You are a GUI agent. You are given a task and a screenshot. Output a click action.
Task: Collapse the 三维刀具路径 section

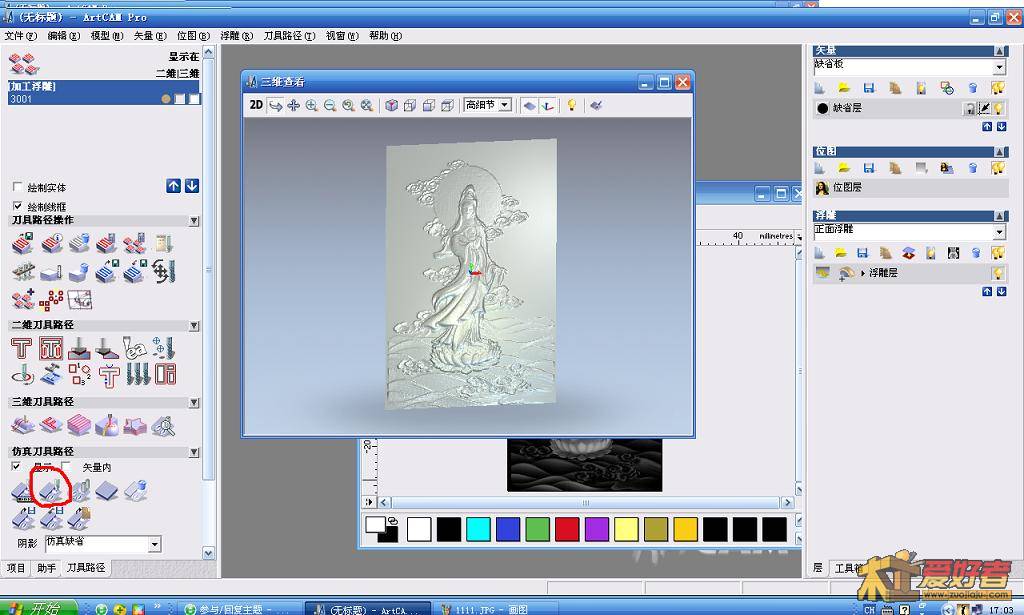[x=194, y=403]
